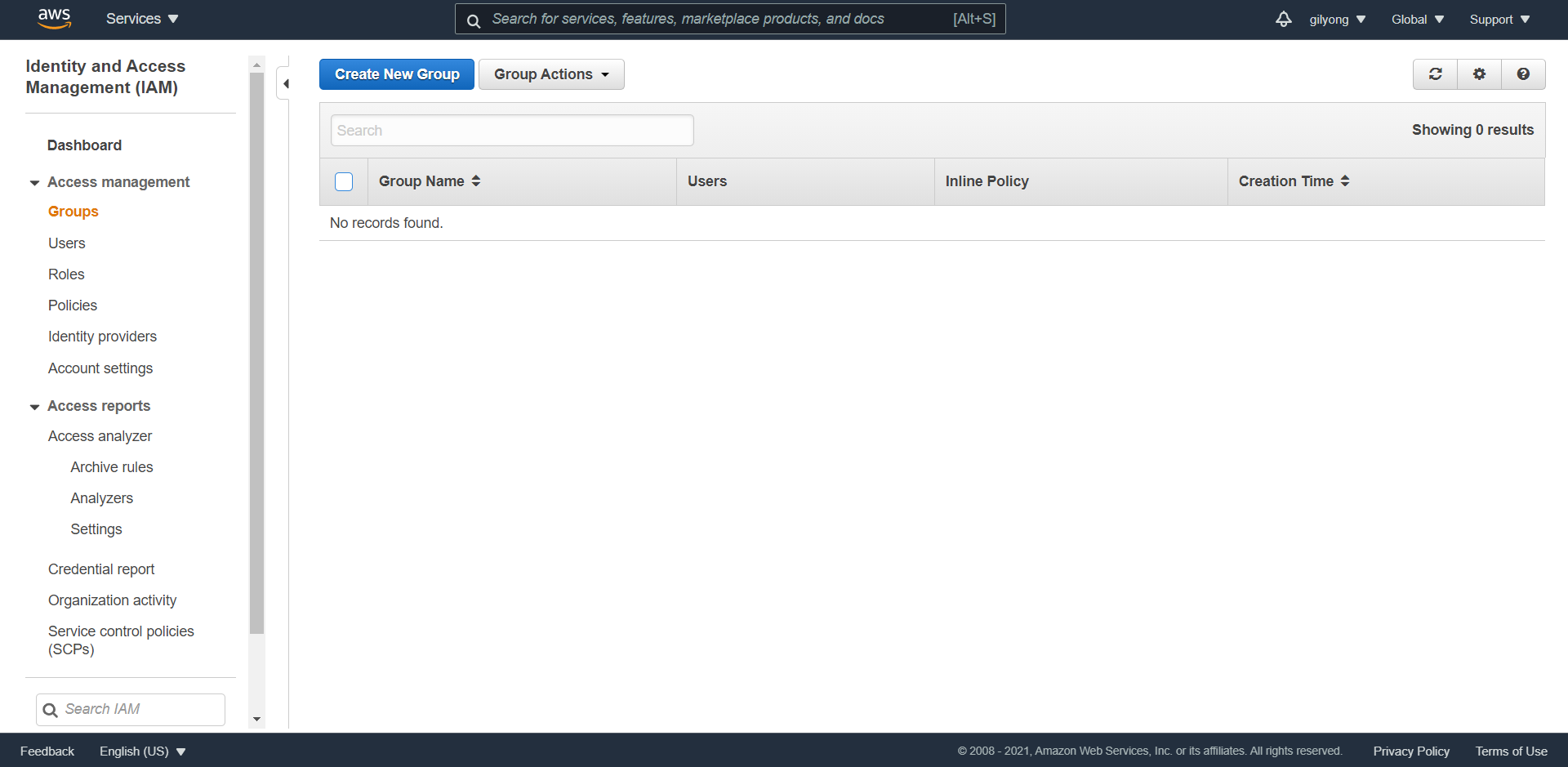Open Service control policies (SCPs)
This screenshot has width=1568, height=767.
tap(121, 640)
